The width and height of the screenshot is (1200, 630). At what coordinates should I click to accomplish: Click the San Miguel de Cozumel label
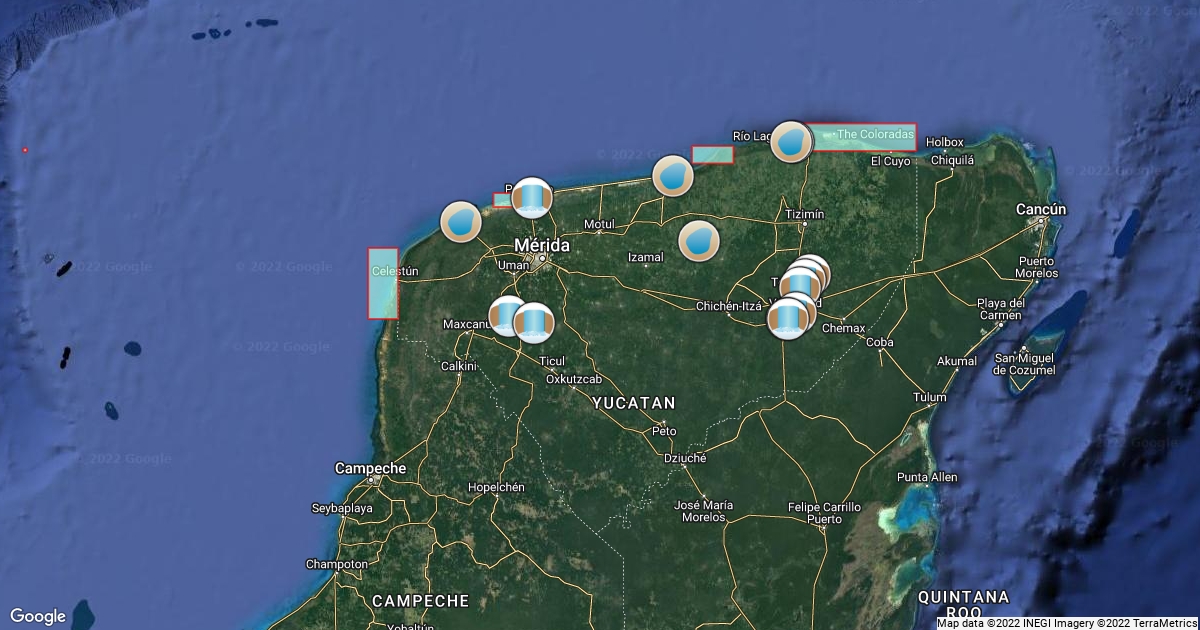click(x=1023, y=364)
